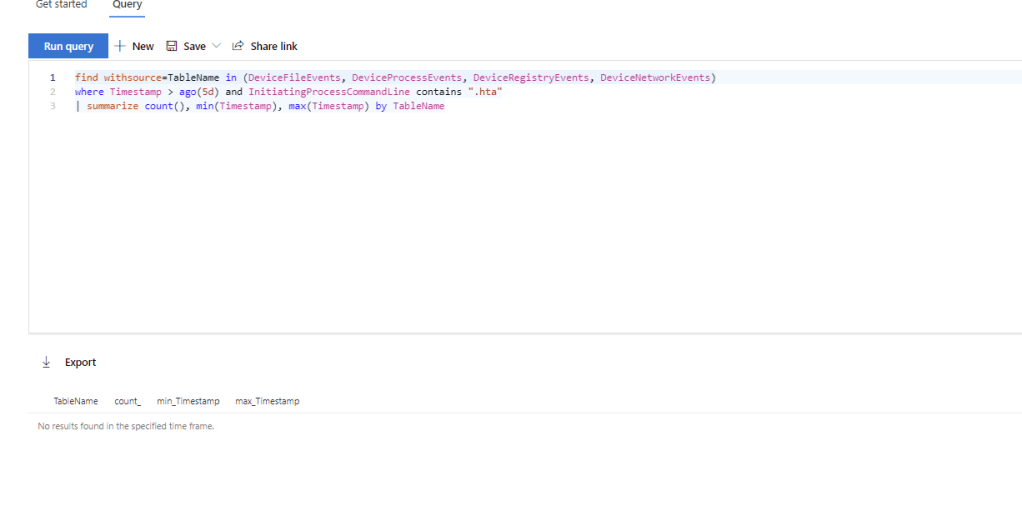The image size is (1022, 506).
Task: Click the min_Timestamp column header
Action: point(188,401)
